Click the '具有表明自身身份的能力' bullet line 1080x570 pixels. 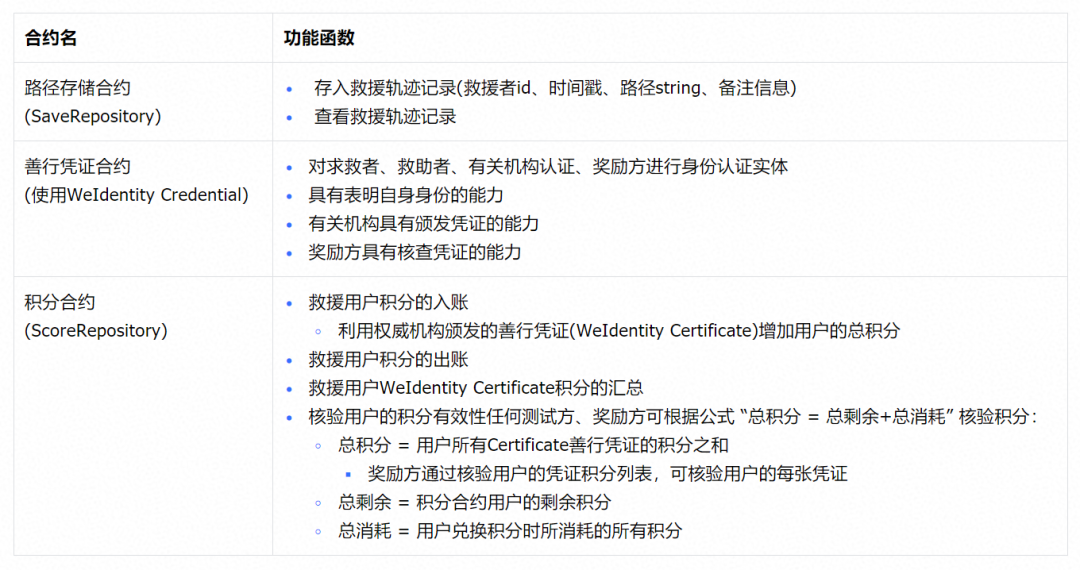(x=406, y=195)
